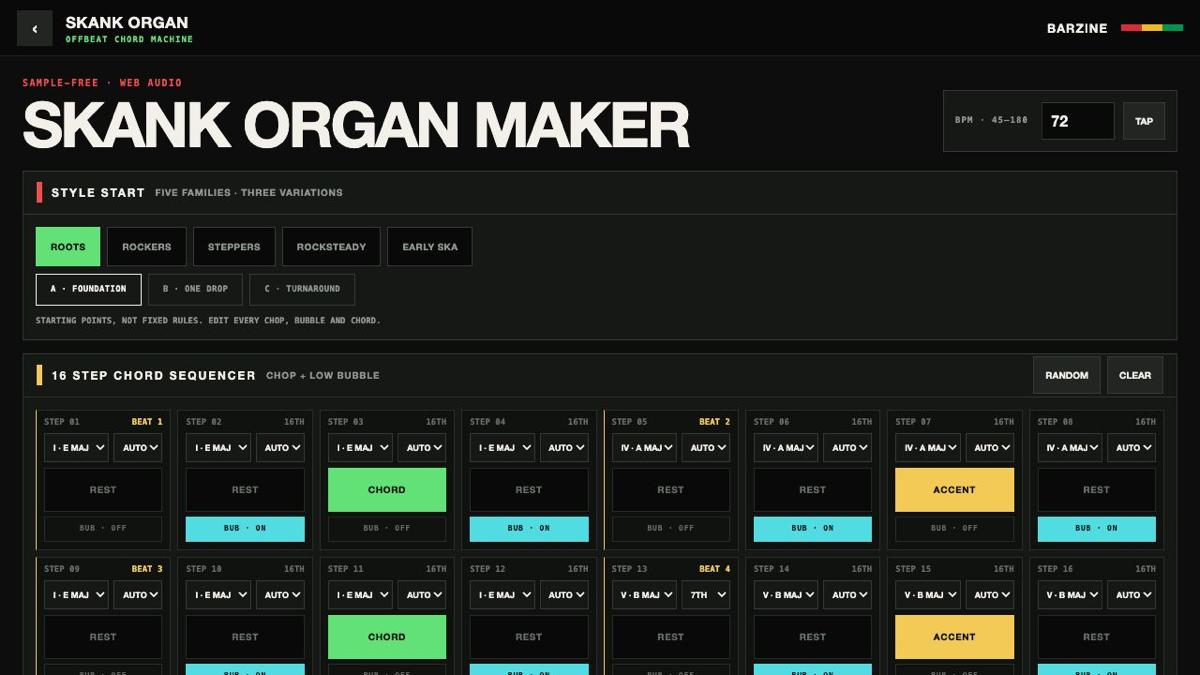1200x675 pixels.
Task: Pick the ROCKSTEADY style
Action: pos(331,247)
